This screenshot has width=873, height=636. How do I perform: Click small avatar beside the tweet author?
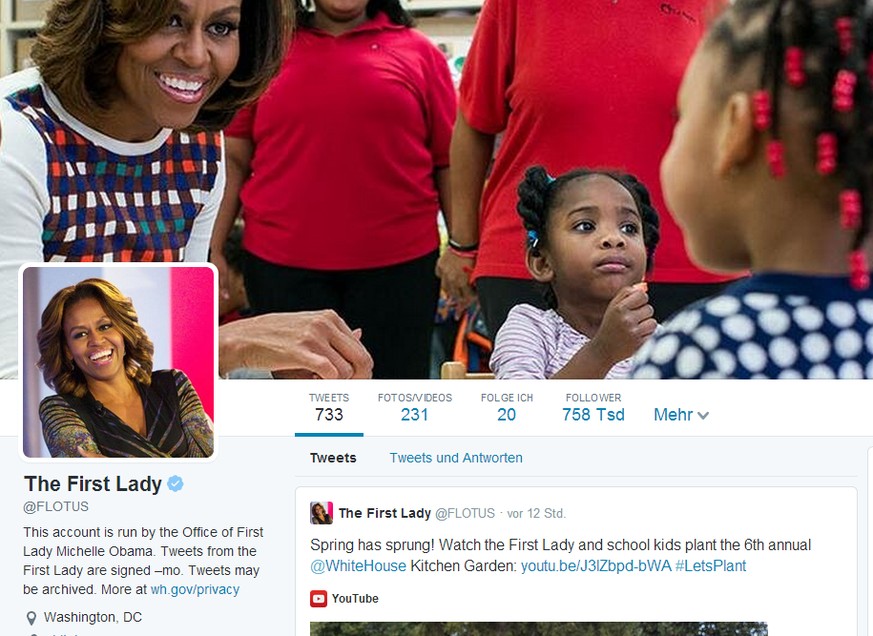321,513
